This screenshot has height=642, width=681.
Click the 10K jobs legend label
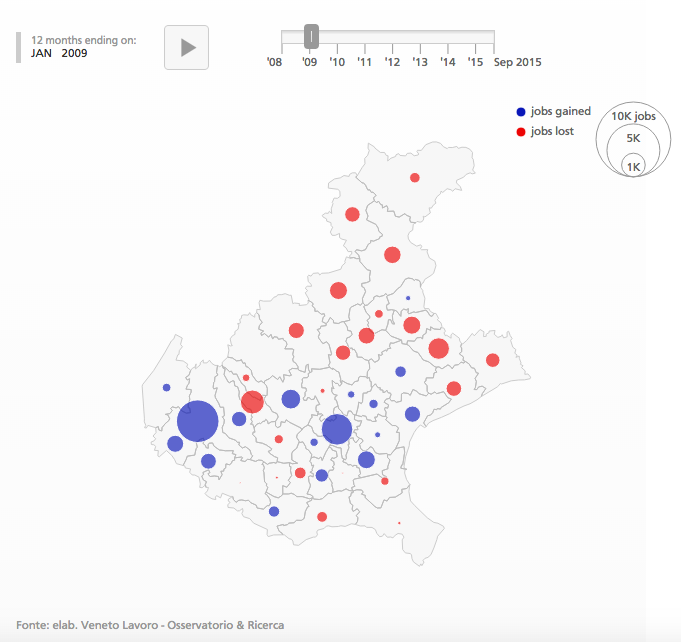coord(633,116)
